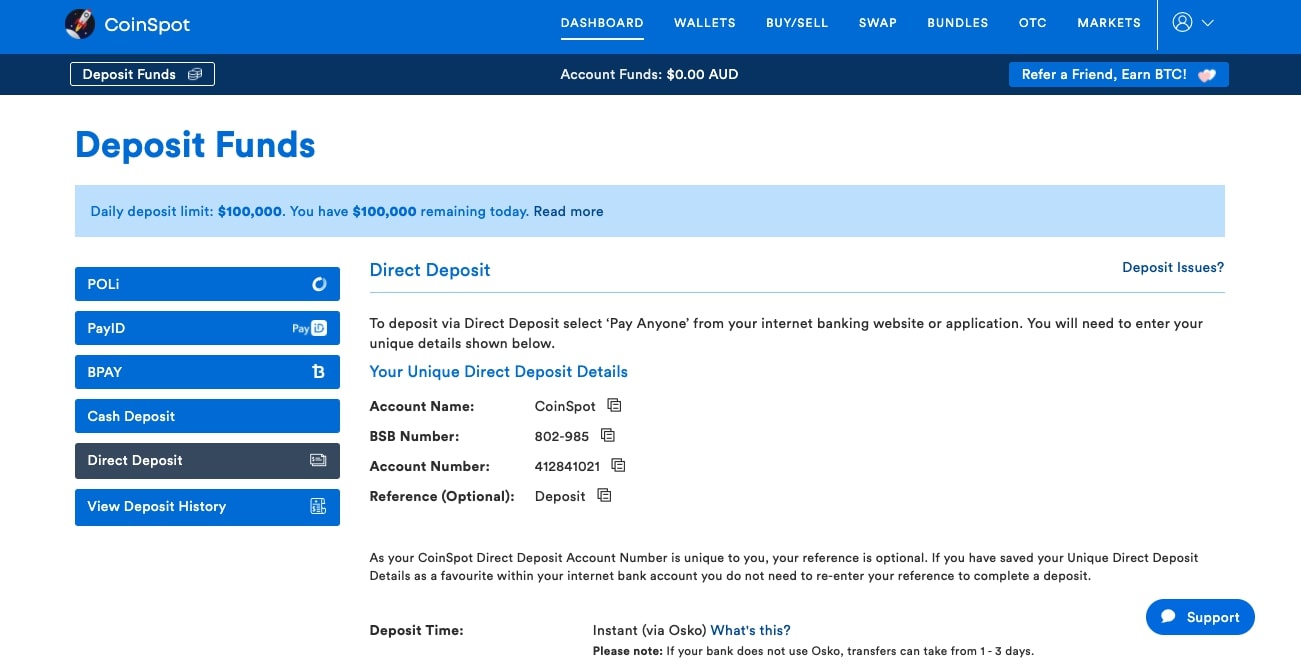Click Refer a Friend, Earn BTC button

pos(1118,74)
